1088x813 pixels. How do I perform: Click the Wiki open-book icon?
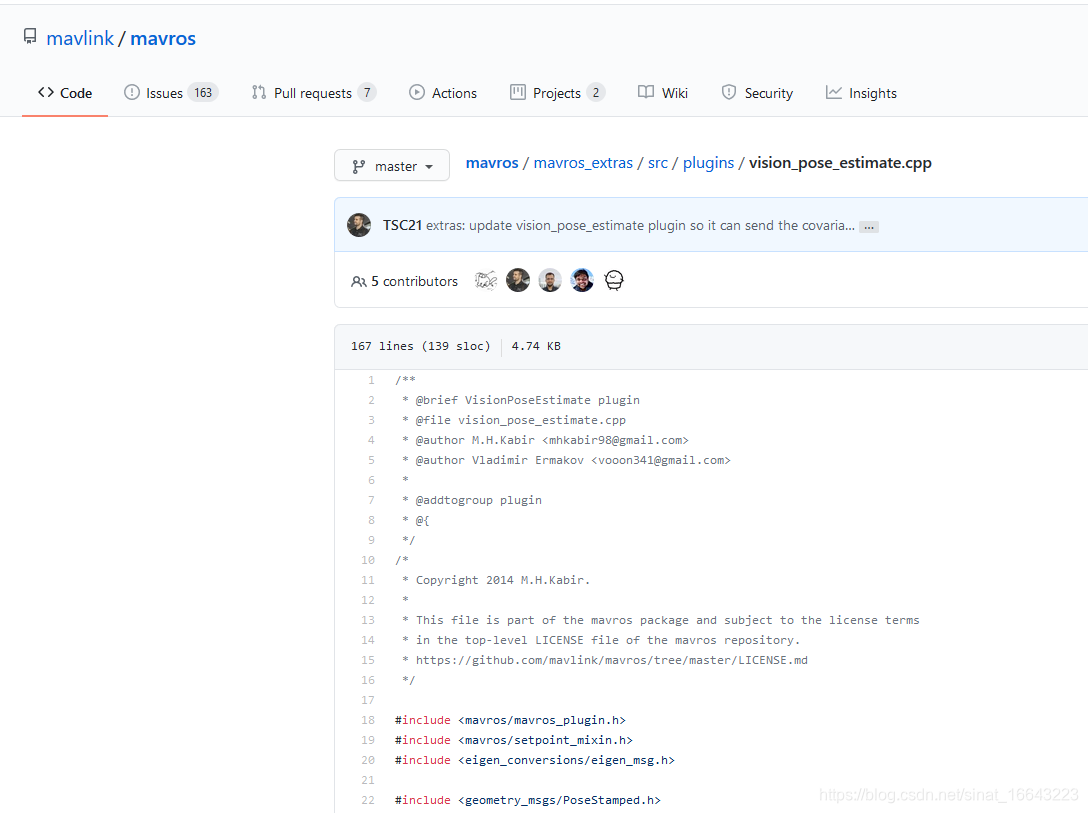coord(645,92)
